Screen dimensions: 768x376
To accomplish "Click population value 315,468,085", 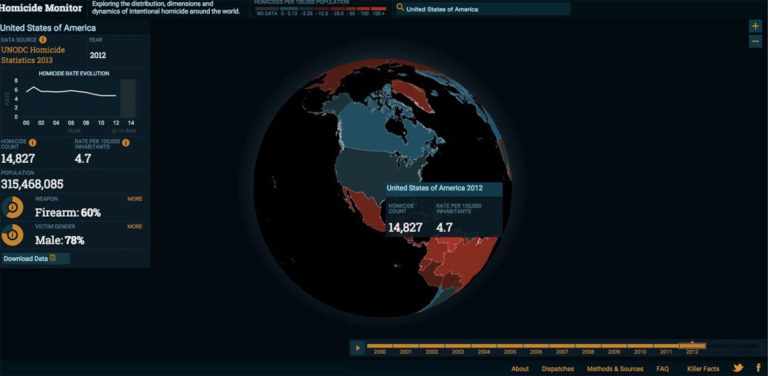I will (32, 184).
